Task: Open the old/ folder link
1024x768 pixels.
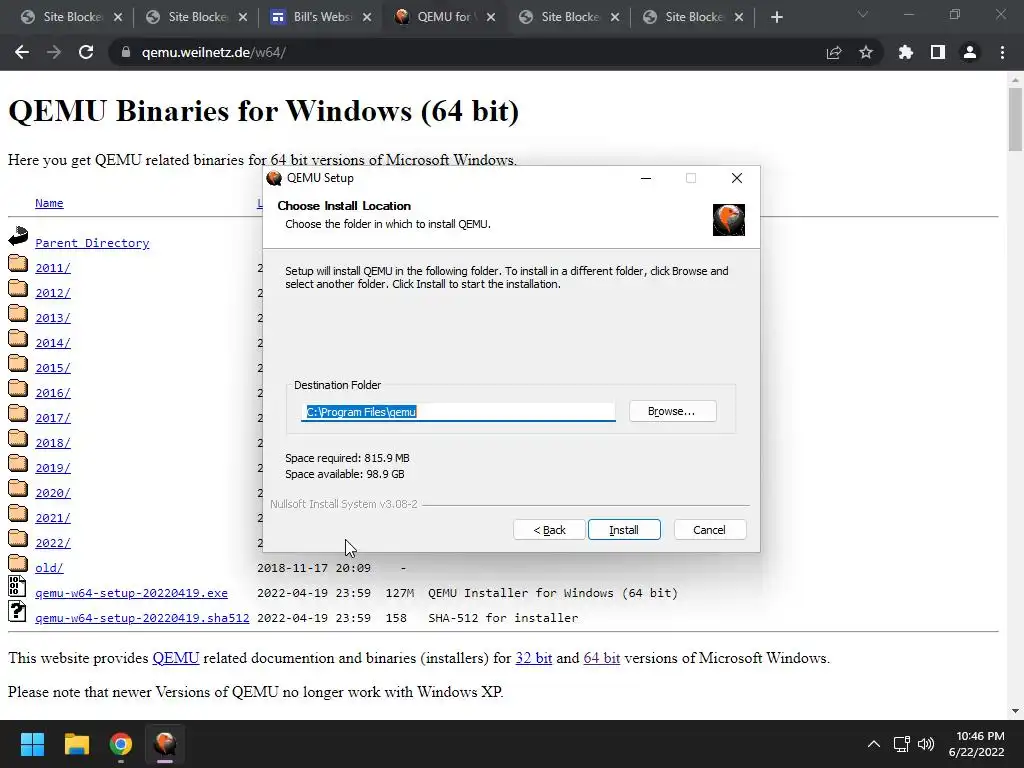Action: pos(49,568)
